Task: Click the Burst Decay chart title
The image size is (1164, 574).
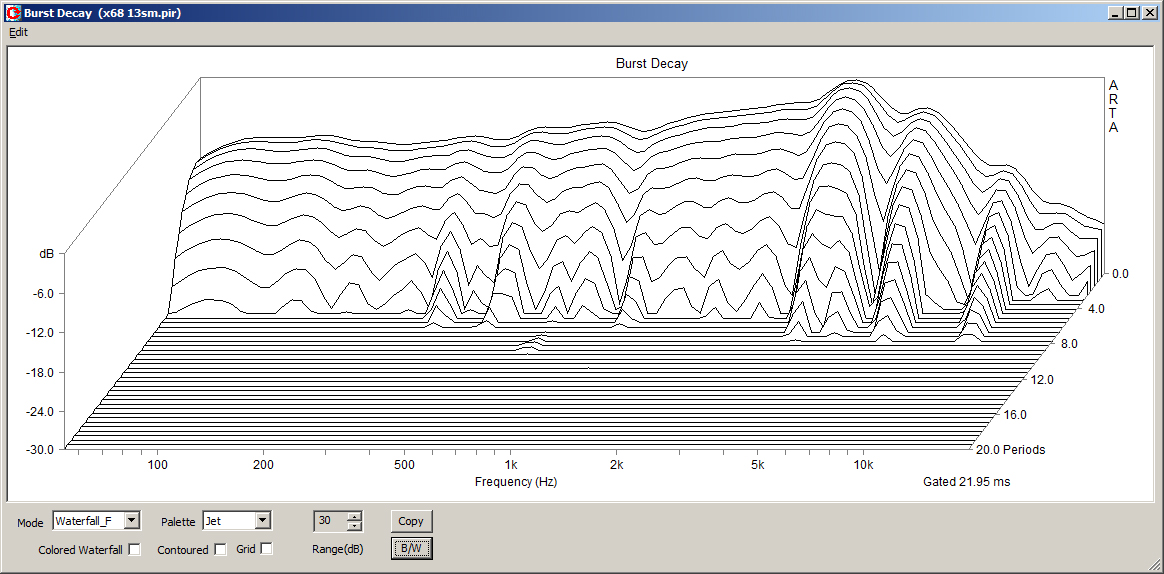Action: 651,64
